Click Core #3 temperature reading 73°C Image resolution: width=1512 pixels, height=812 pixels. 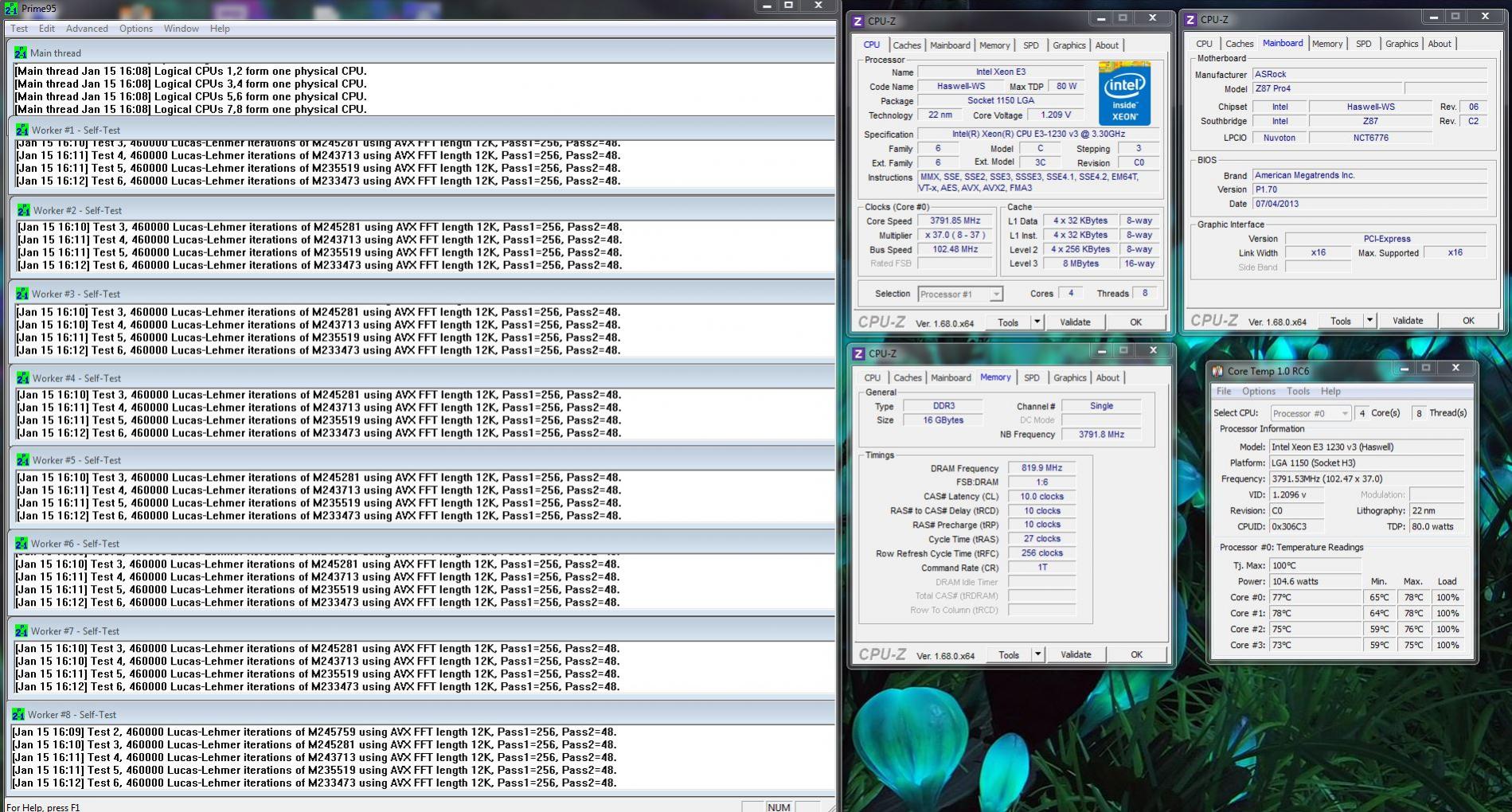(1315, 646)
